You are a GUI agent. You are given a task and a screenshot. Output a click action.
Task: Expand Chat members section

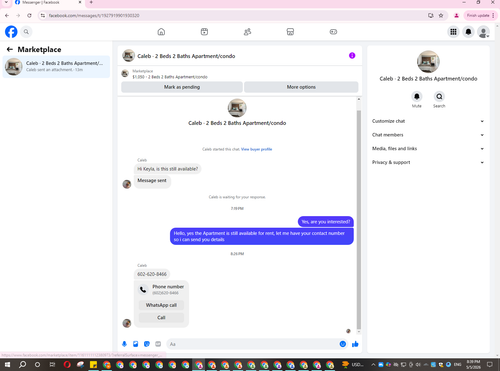point(428,135)
